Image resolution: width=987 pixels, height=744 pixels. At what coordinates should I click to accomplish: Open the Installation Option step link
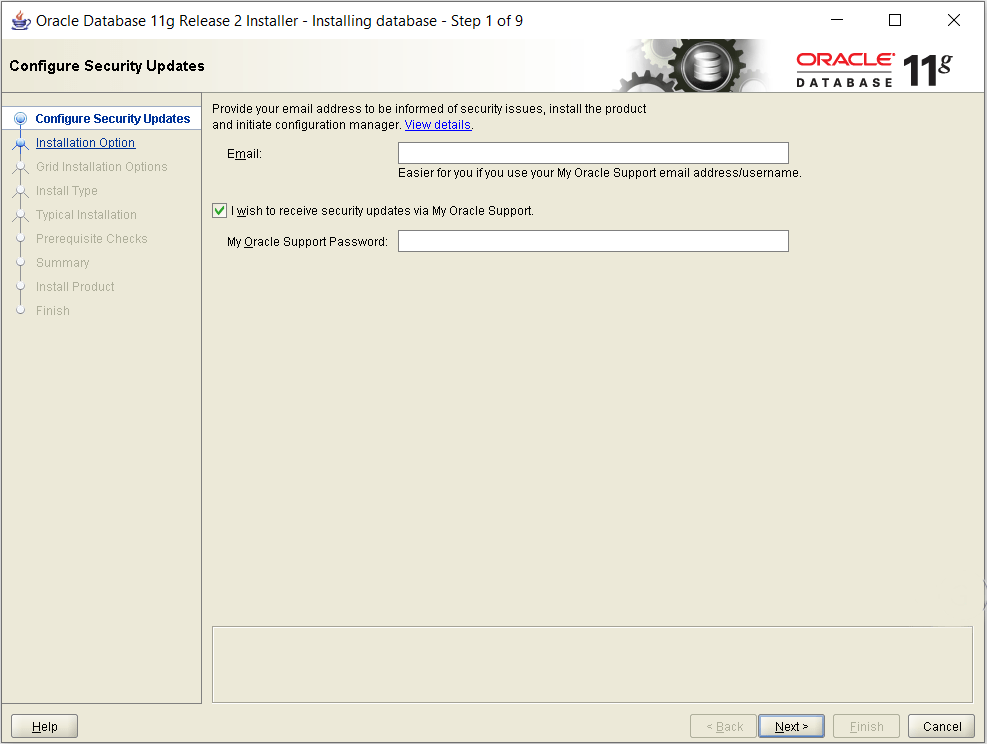click(85, 143)
